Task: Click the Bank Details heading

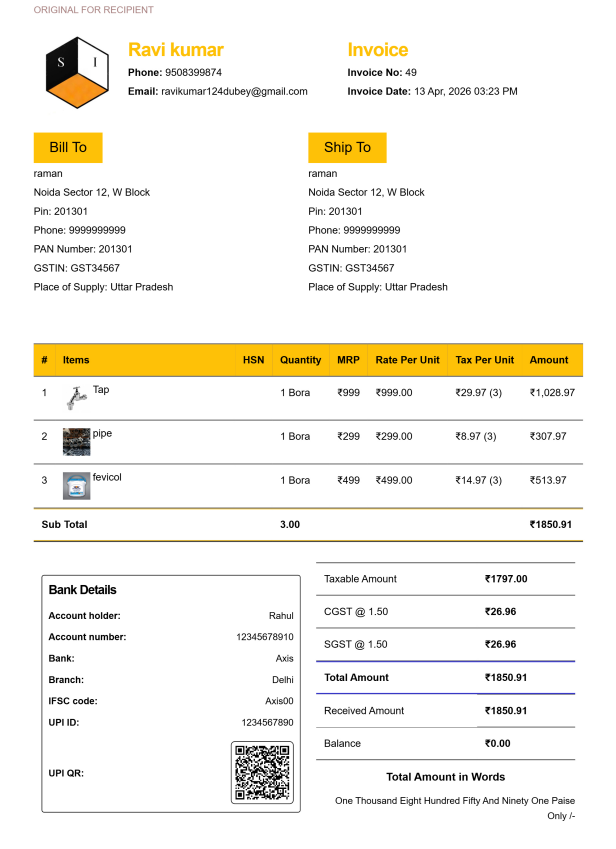Action: point(82,590)
